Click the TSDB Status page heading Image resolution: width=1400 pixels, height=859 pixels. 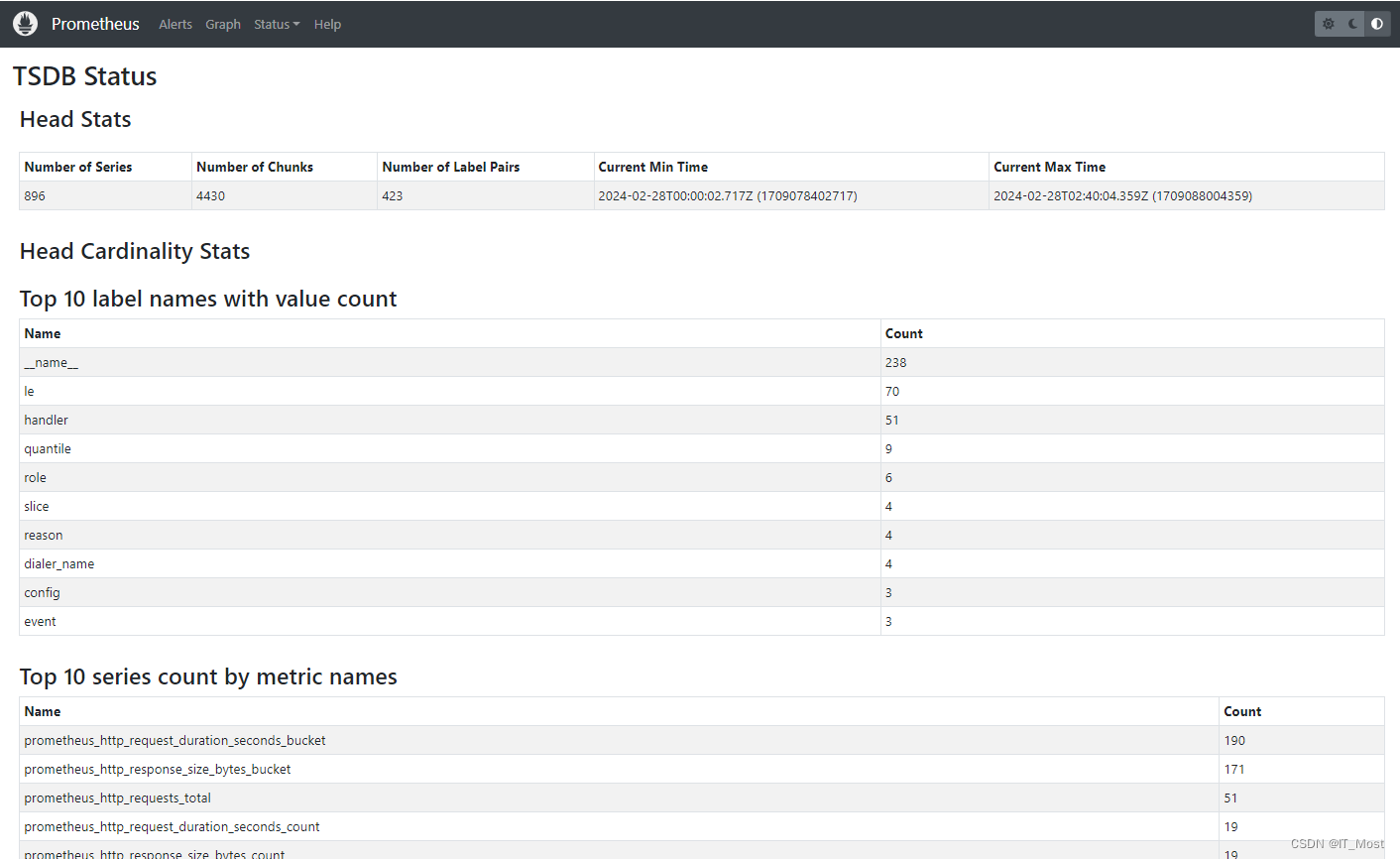85,76
